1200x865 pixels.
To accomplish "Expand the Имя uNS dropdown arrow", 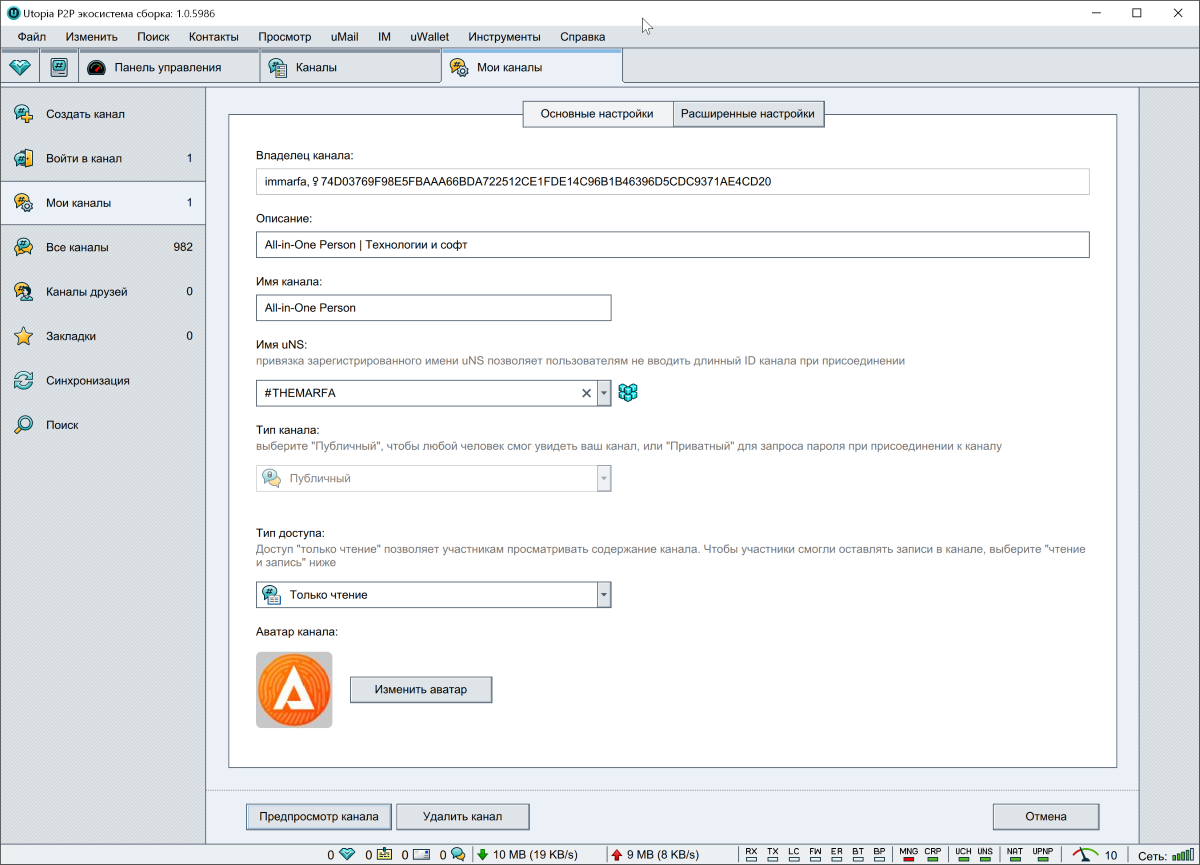I will point(604,394).
